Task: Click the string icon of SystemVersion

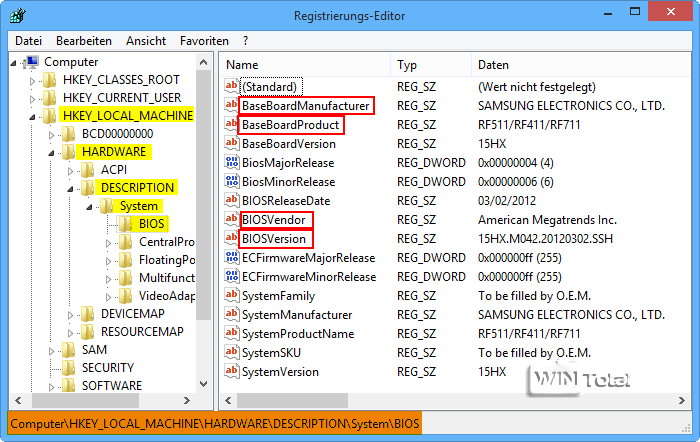Action: pos(231,371)
